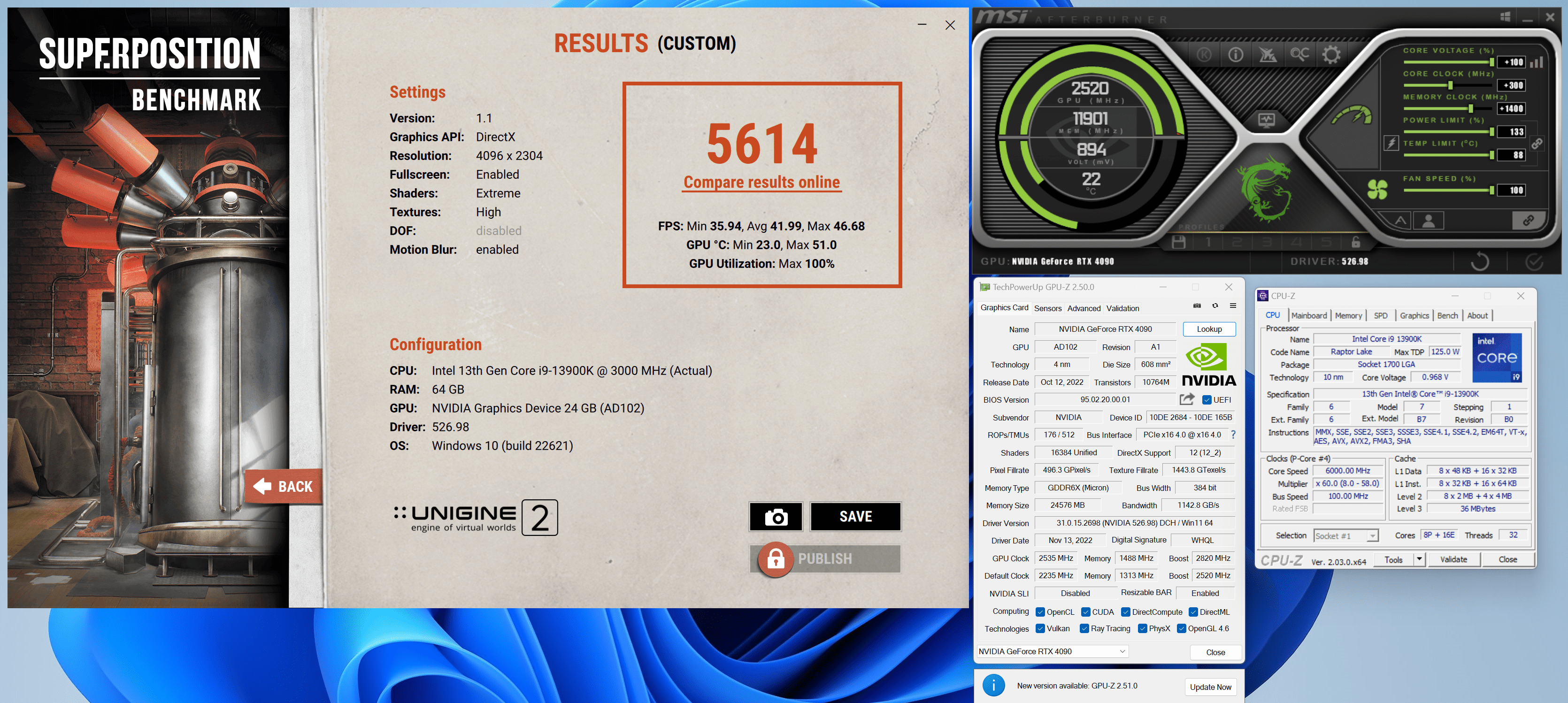Save profile with the floppy disk icon

pos(1178,242)
